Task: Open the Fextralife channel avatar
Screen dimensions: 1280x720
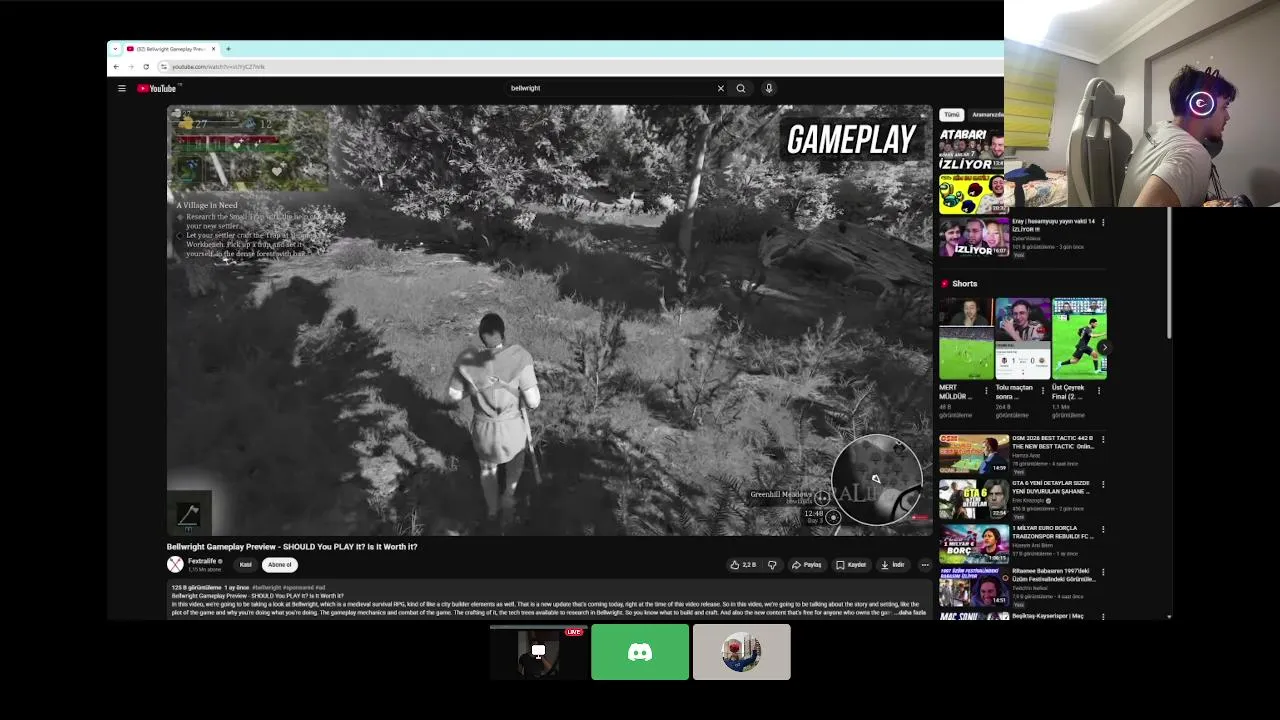Action: [x=175, y=565]
